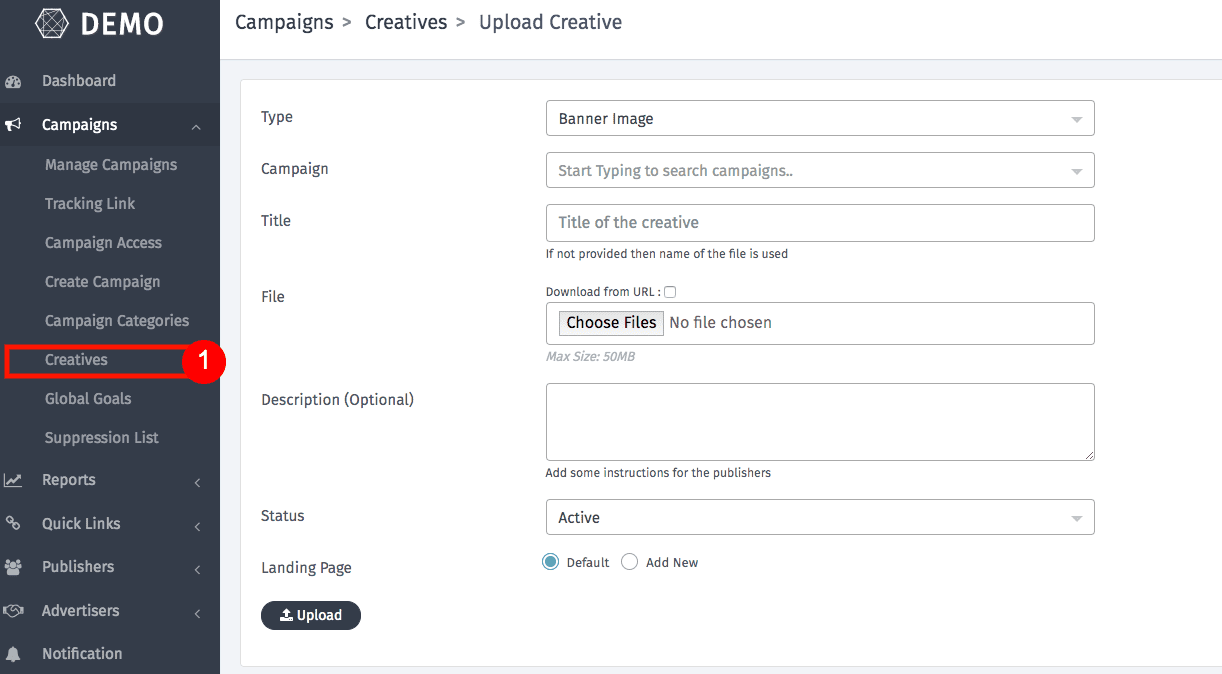Click the Quick Links chain icon
This screenshot has width=1222, height=674.
13,524
